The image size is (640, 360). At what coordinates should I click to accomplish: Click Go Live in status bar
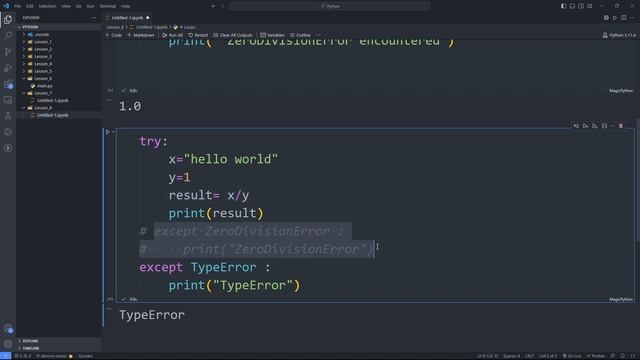point(572,356)
